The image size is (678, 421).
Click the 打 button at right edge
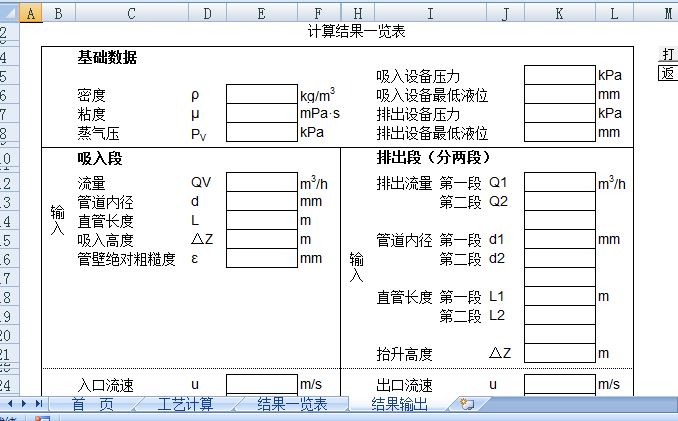[668, 54]
